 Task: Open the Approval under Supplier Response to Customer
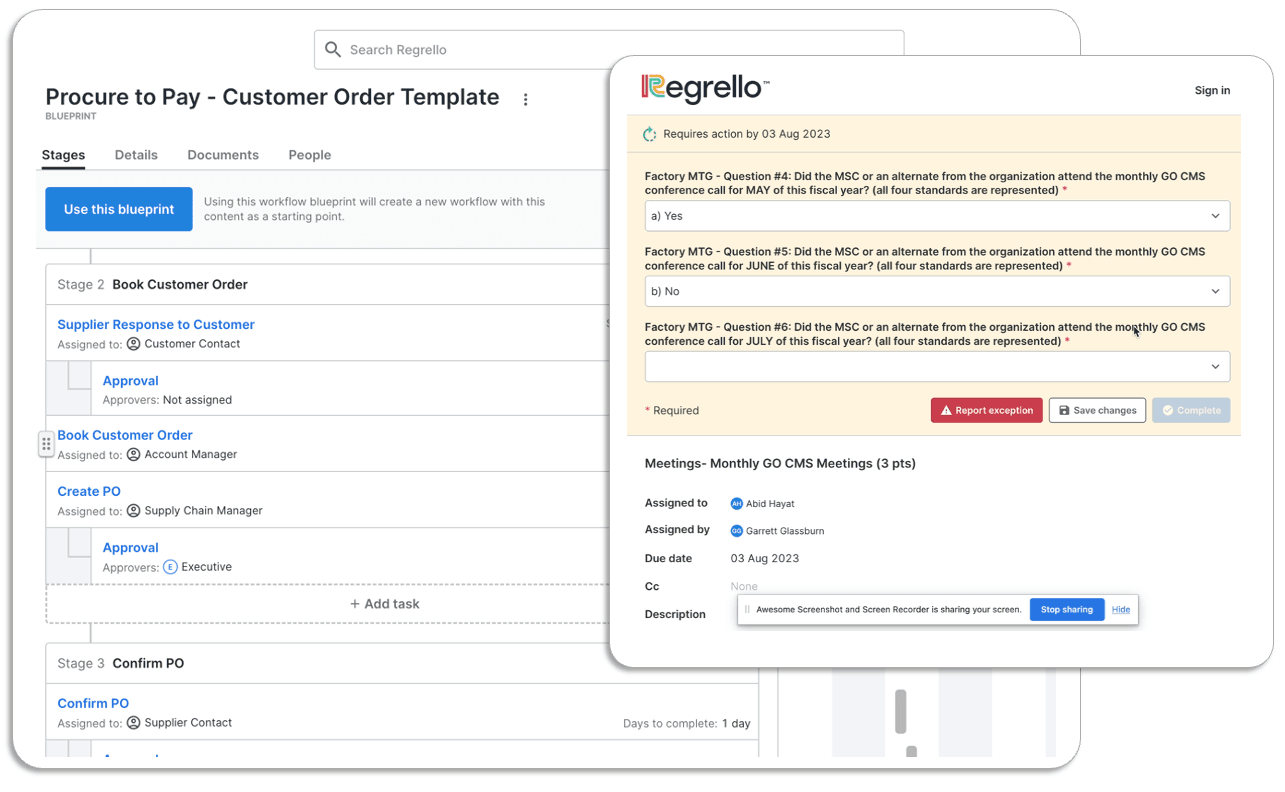(x=131, y=381)
